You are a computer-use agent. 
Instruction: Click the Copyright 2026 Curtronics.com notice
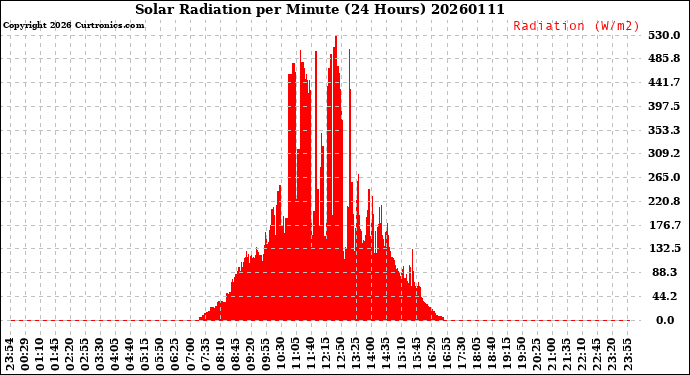click(73, 26)
